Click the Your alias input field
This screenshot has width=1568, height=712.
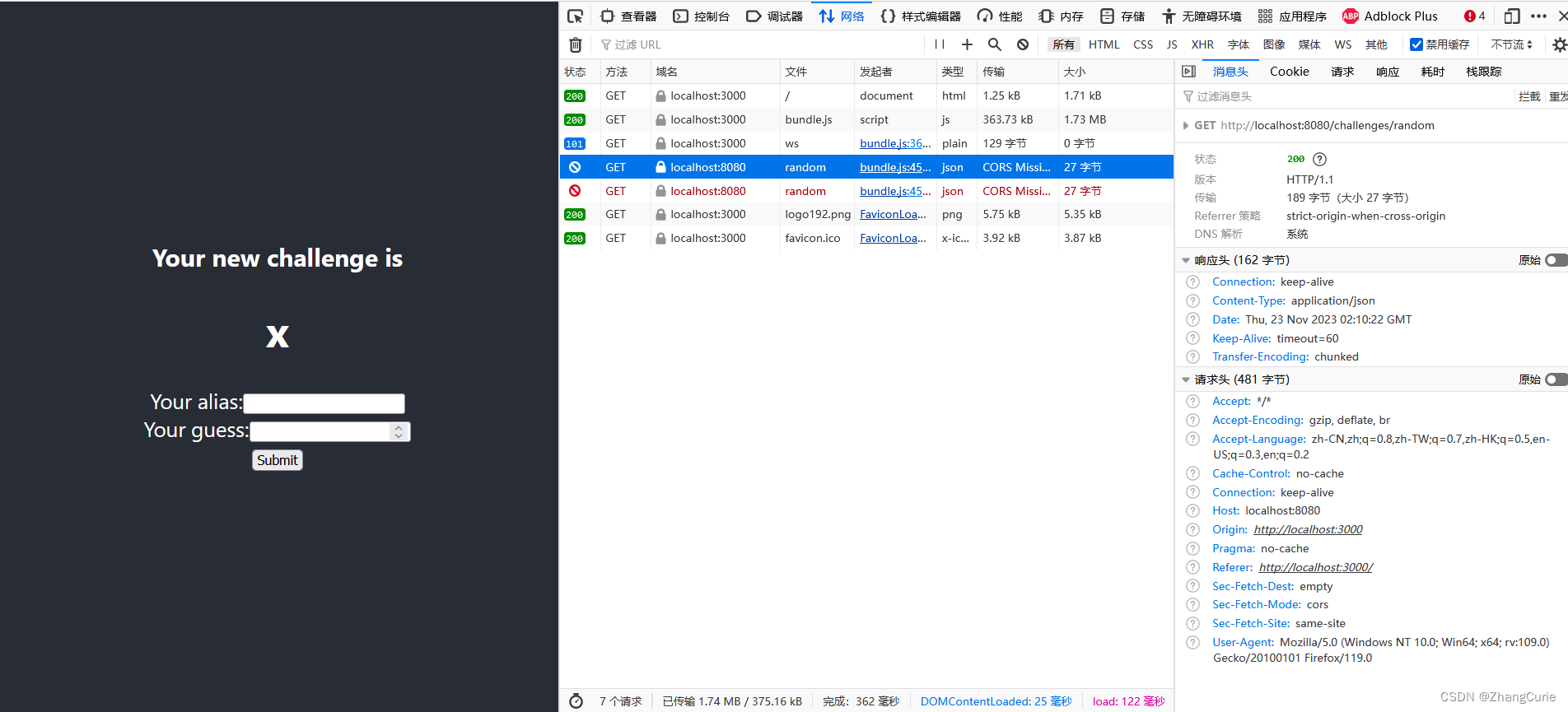(324, 403)
